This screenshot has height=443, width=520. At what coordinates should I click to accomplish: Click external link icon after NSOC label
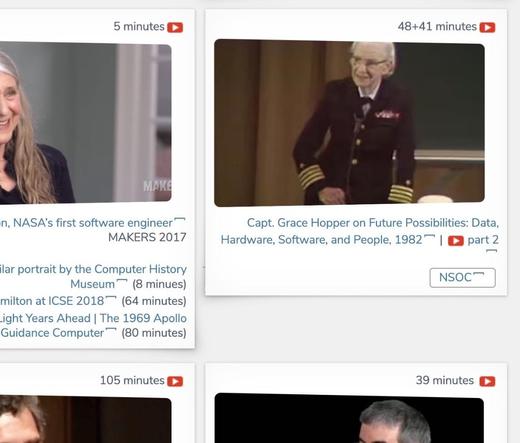[x=479, y=275]
